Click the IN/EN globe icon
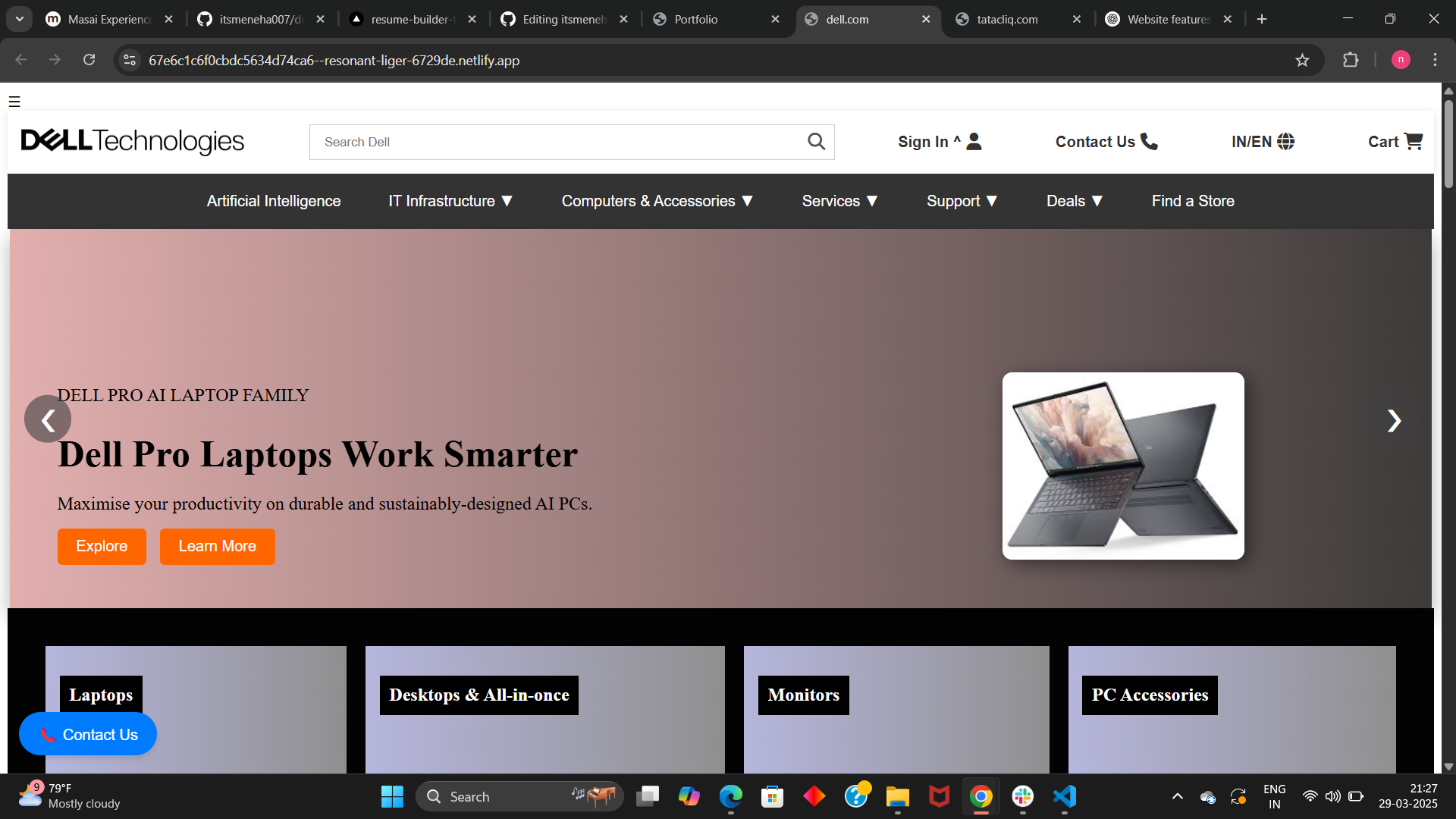Viewport: 1456px width, 819px height. pyautogui.click(x=1285, y=142)
